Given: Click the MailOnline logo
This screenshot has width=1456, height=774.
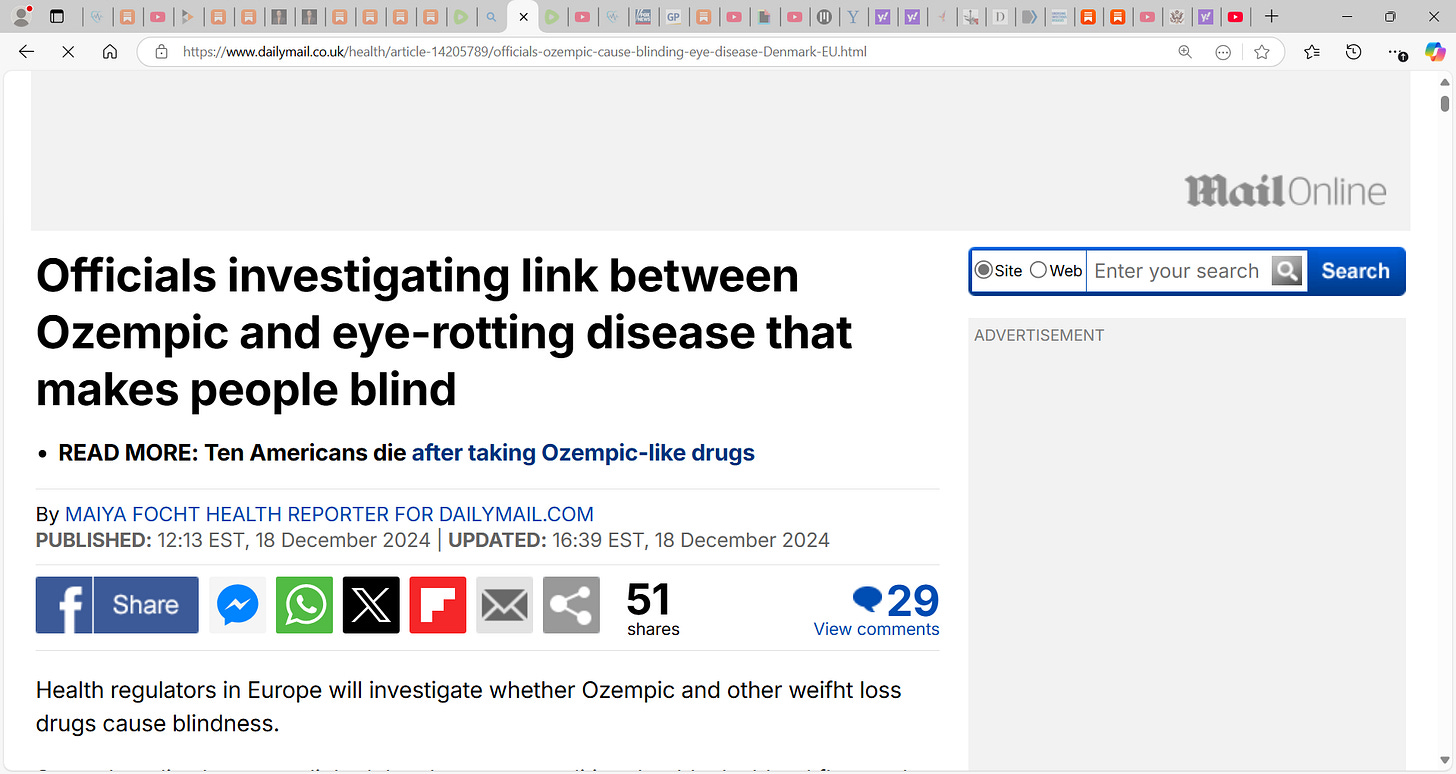Looking at the screenshot, I should pos(1286,190).
